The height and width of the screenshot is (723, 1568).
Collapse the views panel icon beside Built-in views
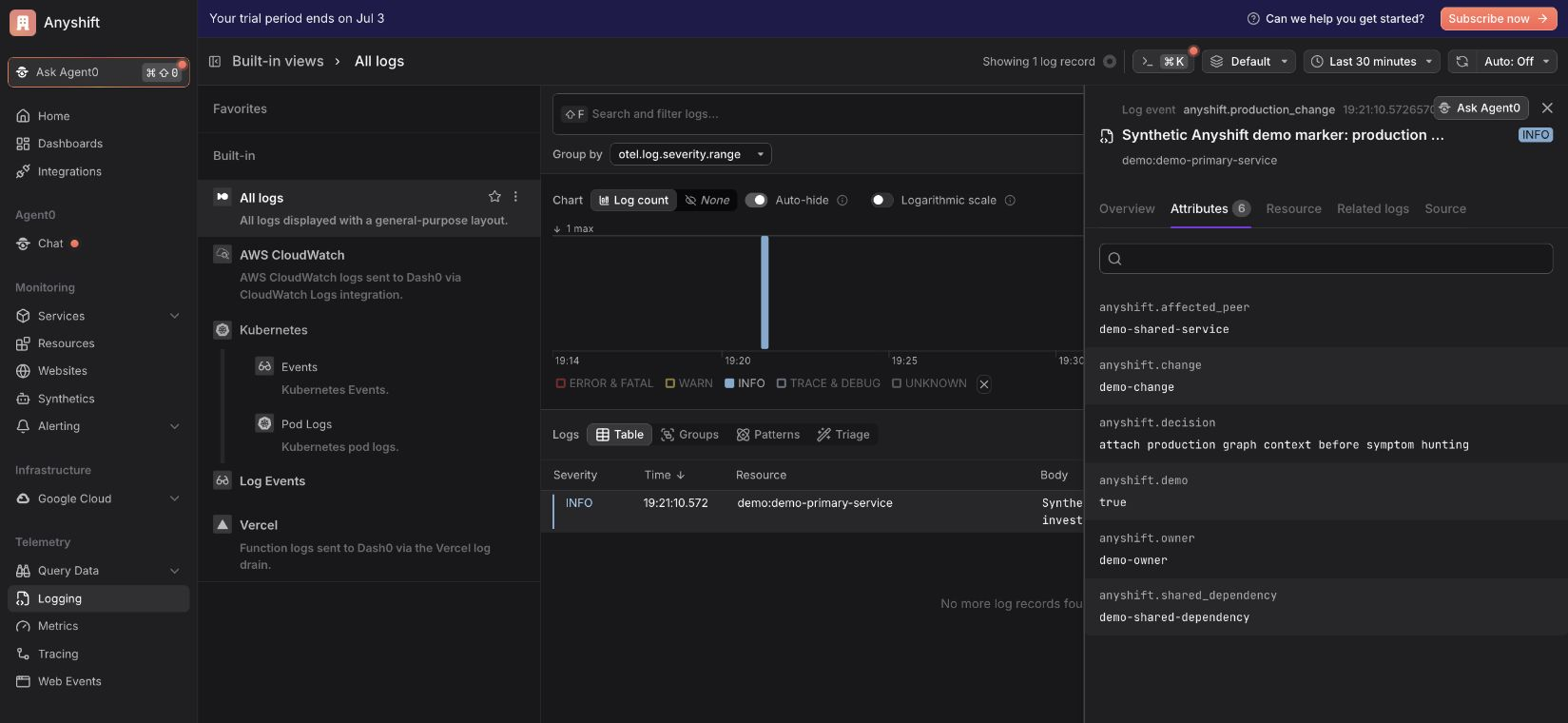215,61
